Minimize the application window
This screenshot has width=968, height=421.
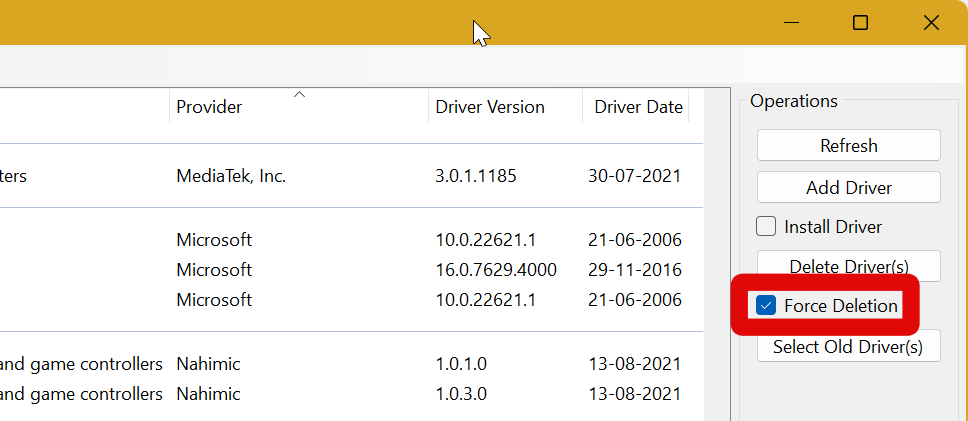pos(790,23)
